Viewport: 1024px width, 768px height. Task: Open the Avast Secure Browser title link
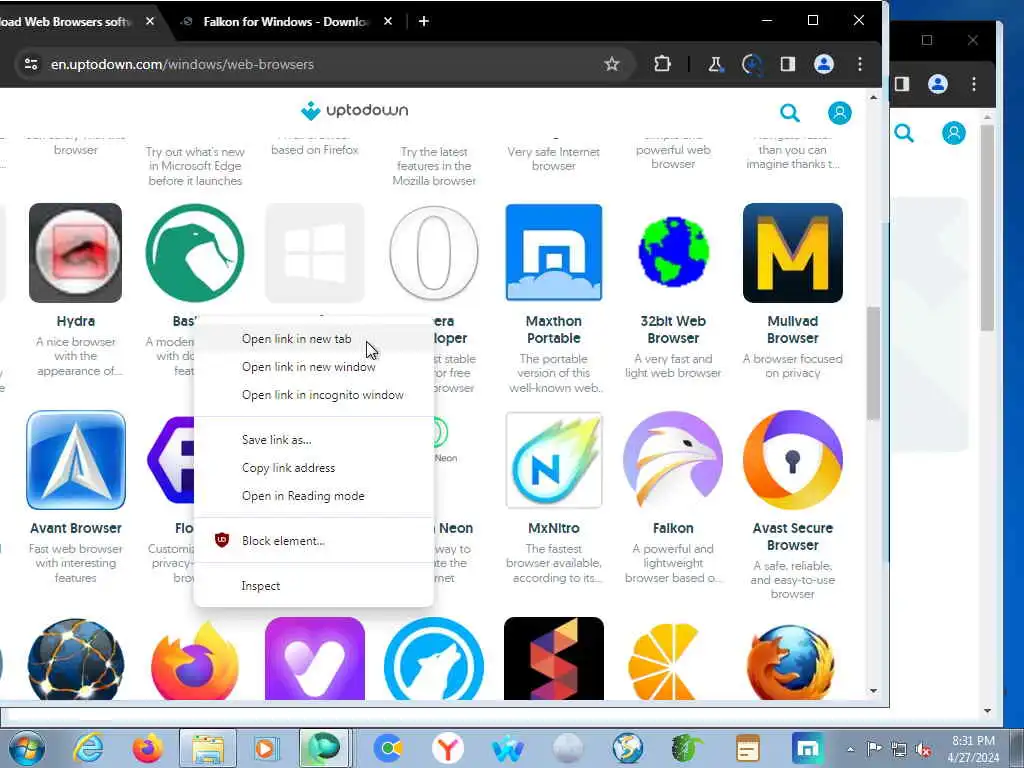(x=793, y=537)
